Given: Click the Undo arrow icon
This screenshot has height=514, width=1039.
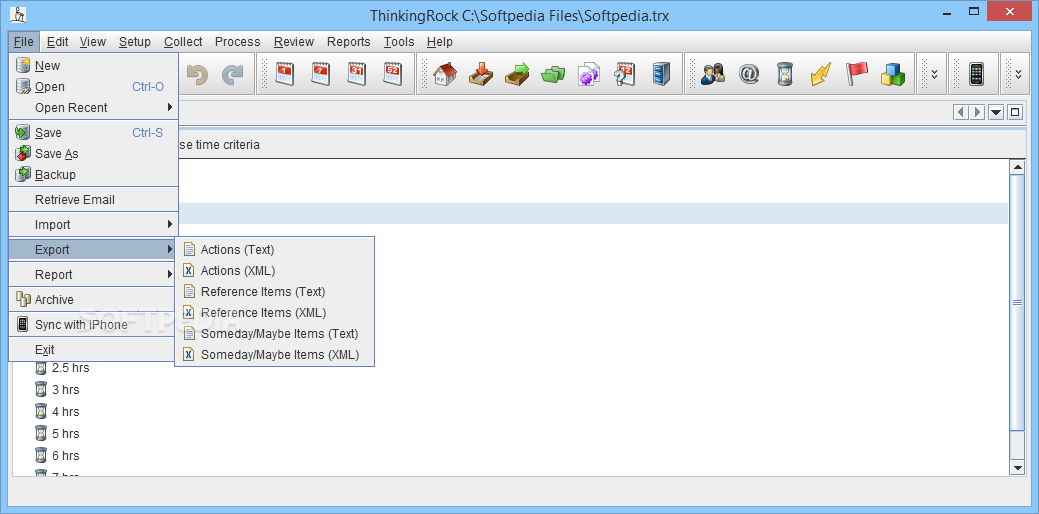Looking at the screenshot, I should [197, 74].
